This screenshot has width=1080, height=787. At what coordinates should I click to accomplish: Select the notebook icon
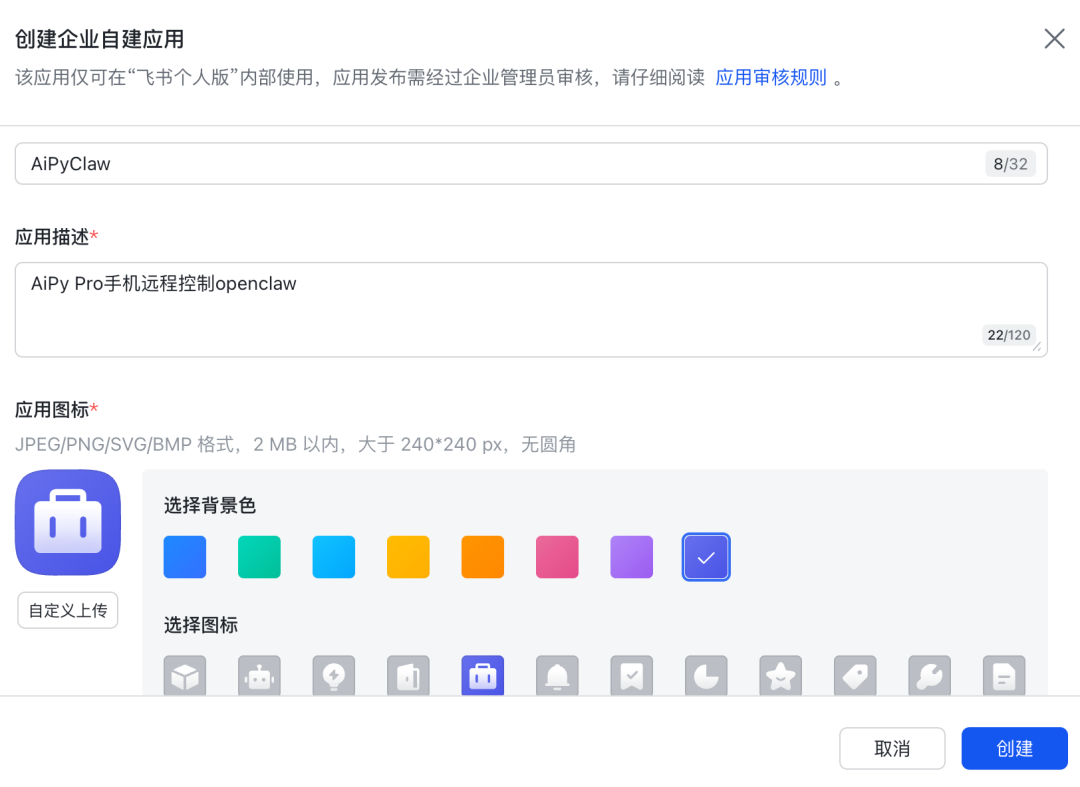click(408, 675)
